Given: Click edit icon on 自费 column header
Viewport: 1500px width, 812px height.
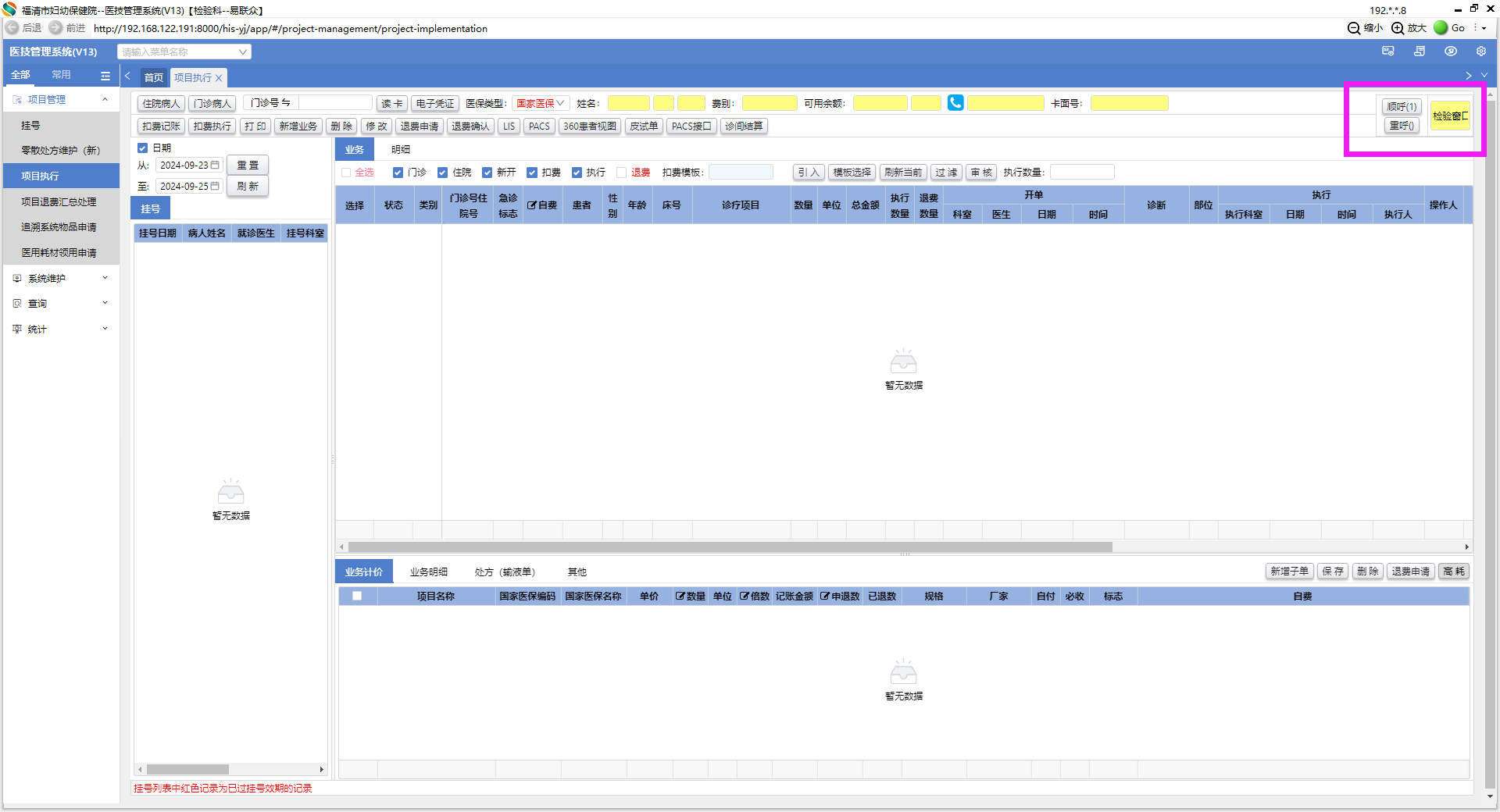Looking at the screenshot, I should (x=531, y=205).
